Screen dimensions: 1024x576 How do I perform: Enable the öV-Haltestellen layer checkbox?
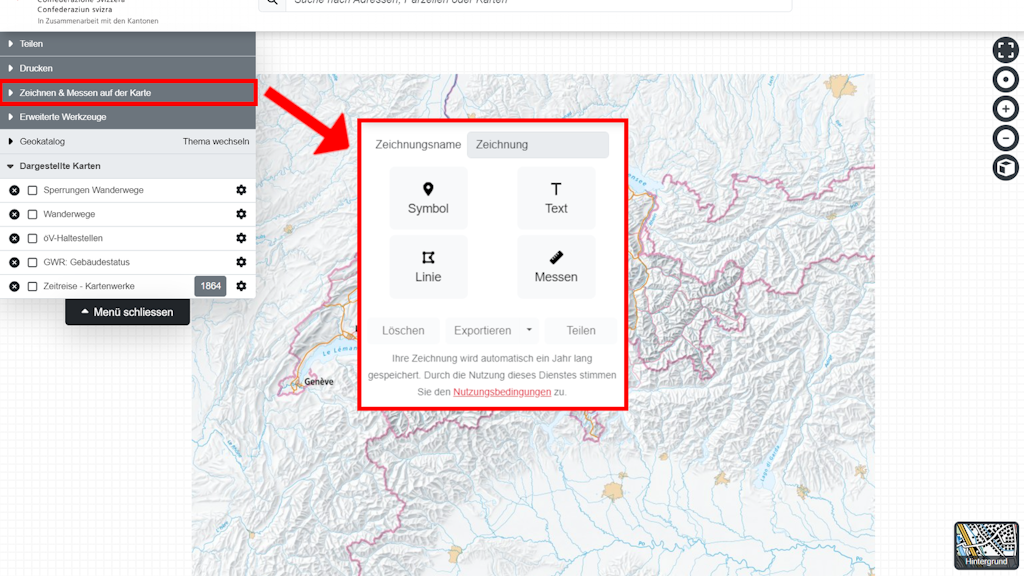pos(33,238)
